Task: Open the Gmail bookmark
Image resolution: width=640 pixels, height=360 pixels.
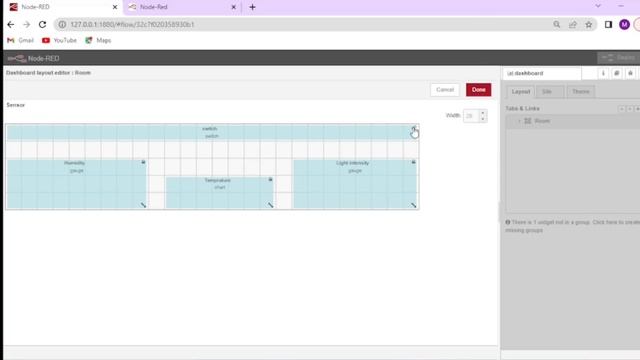Action: click(20, 40)
